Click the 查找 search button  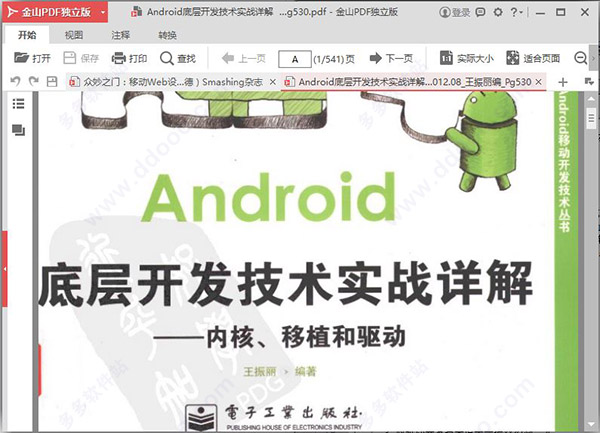pos(178,58)
